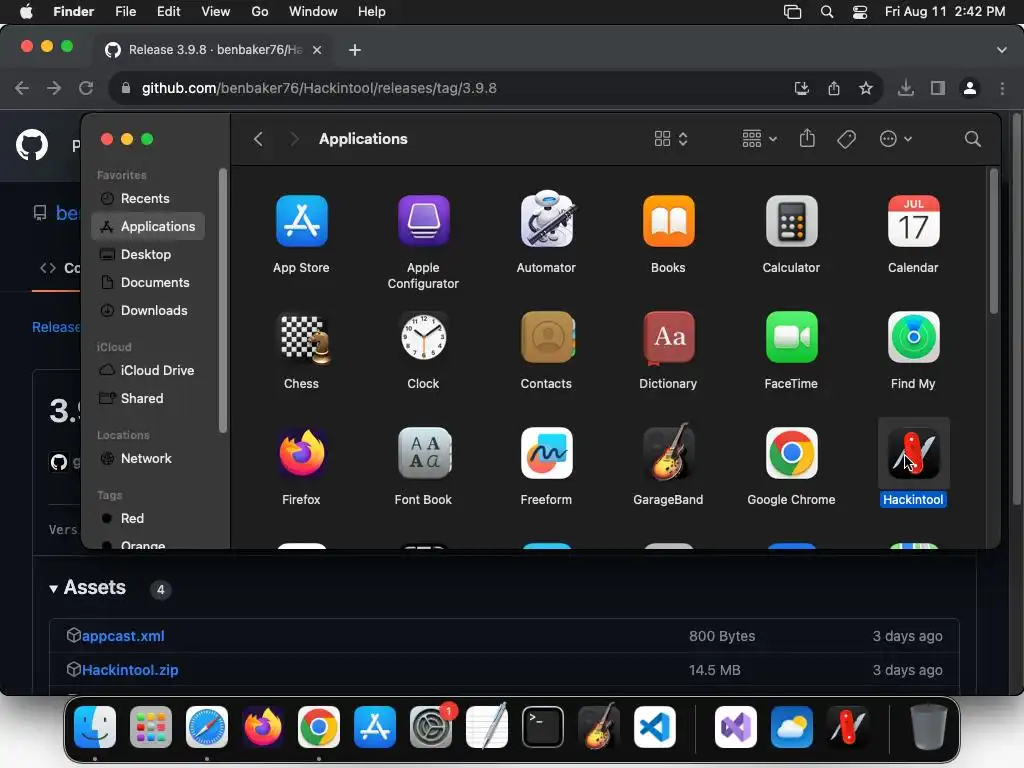Open Desktop in Finder sidebar

[x=148, y=255]
